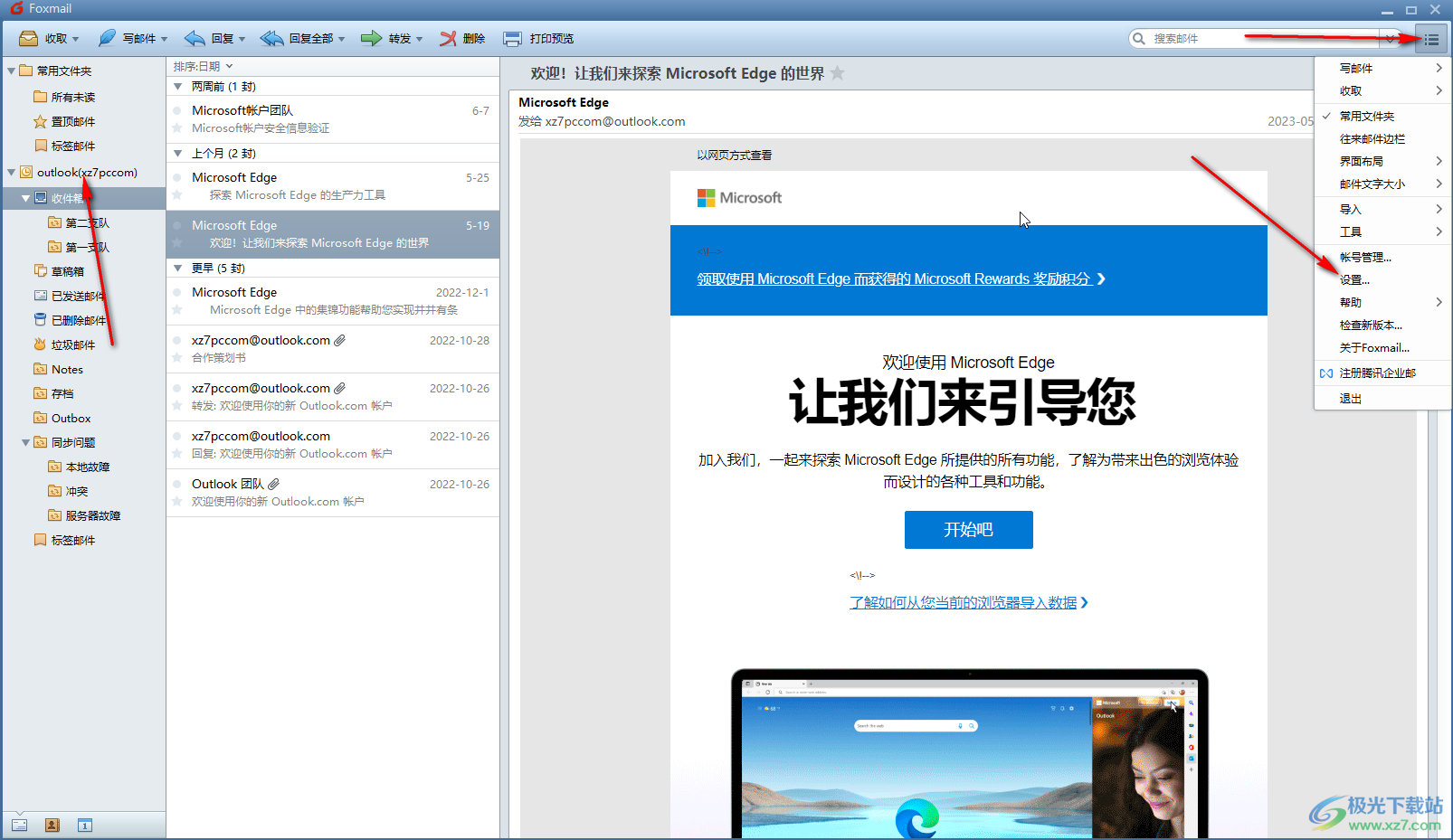Toggle 常用文件夹 checked menu item

click(x=1366, y=116)
